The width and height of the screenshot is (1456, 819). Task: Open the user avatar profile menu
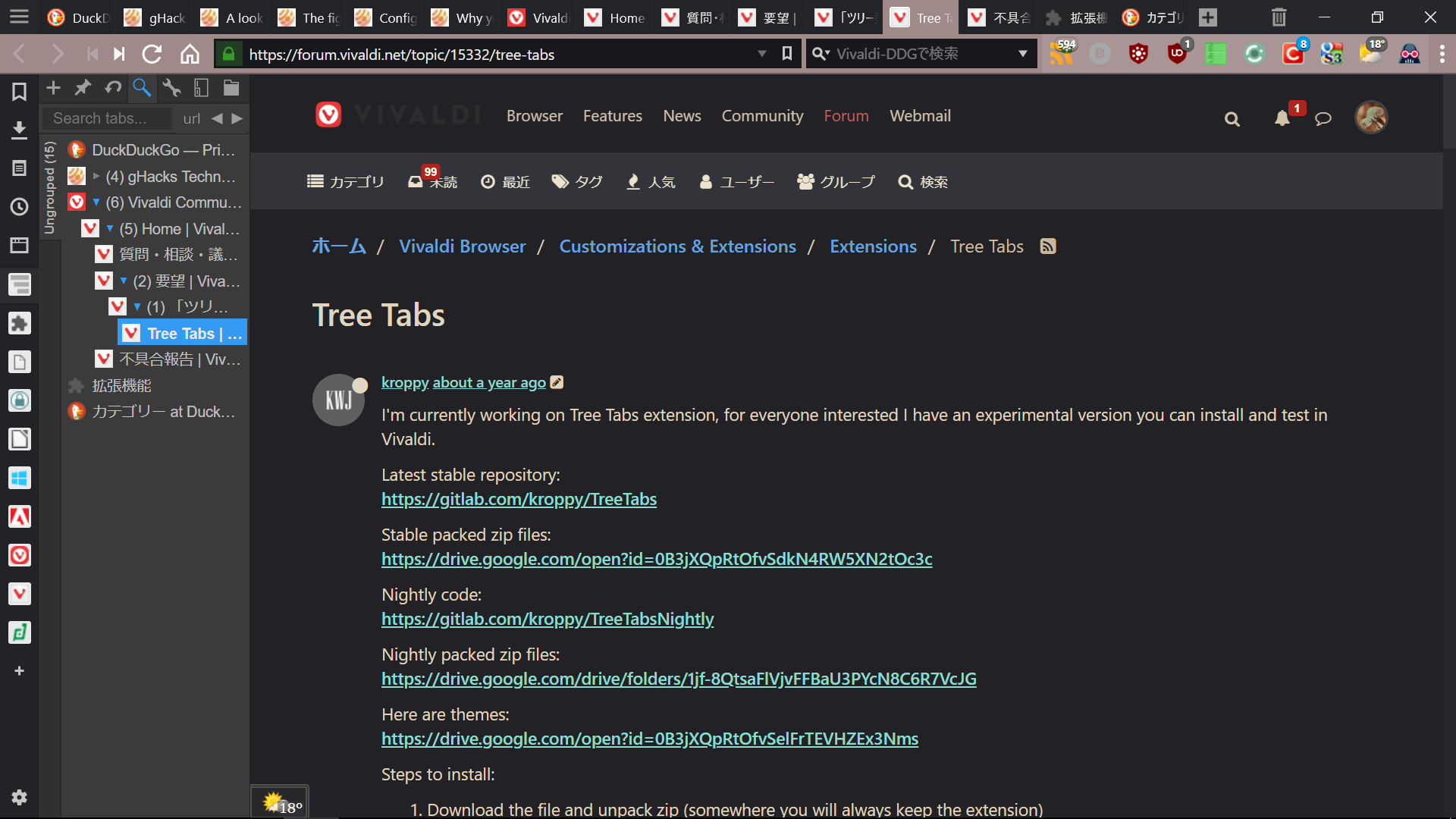1371,118
